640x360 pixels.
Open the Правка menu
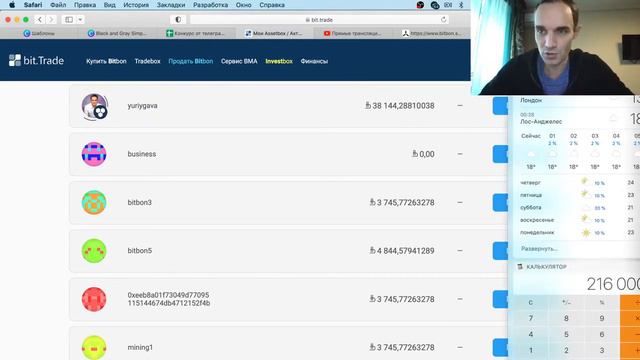[x=85, y=5]
